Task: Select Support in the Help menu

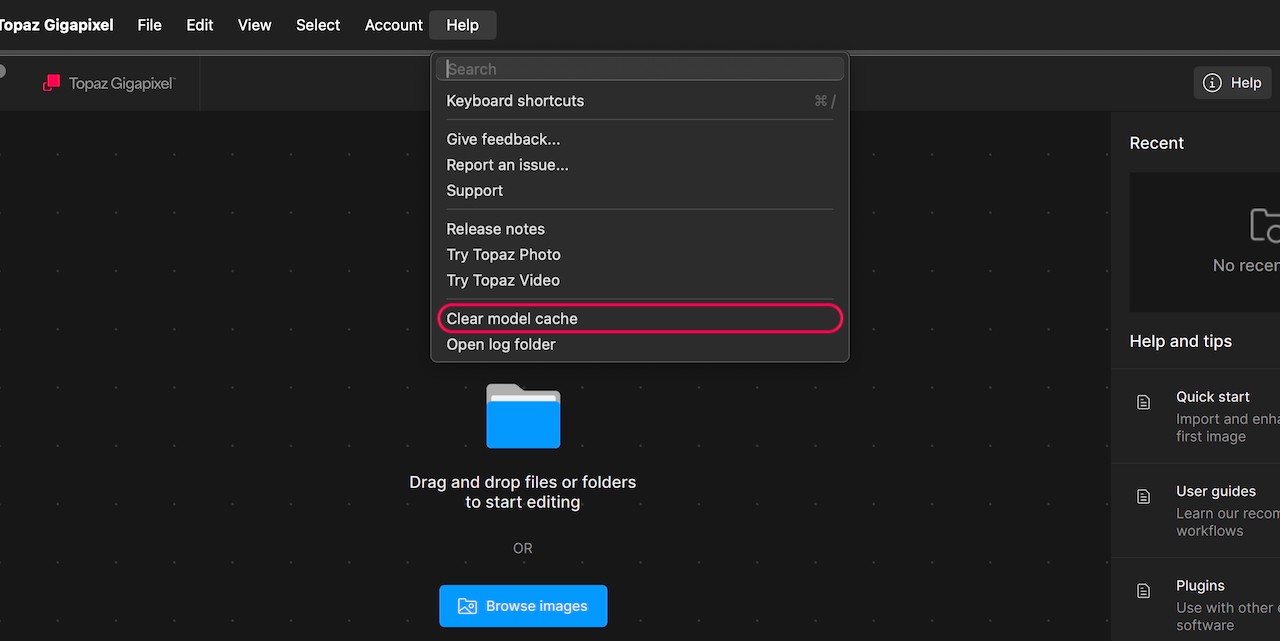Action: (640, 191)
